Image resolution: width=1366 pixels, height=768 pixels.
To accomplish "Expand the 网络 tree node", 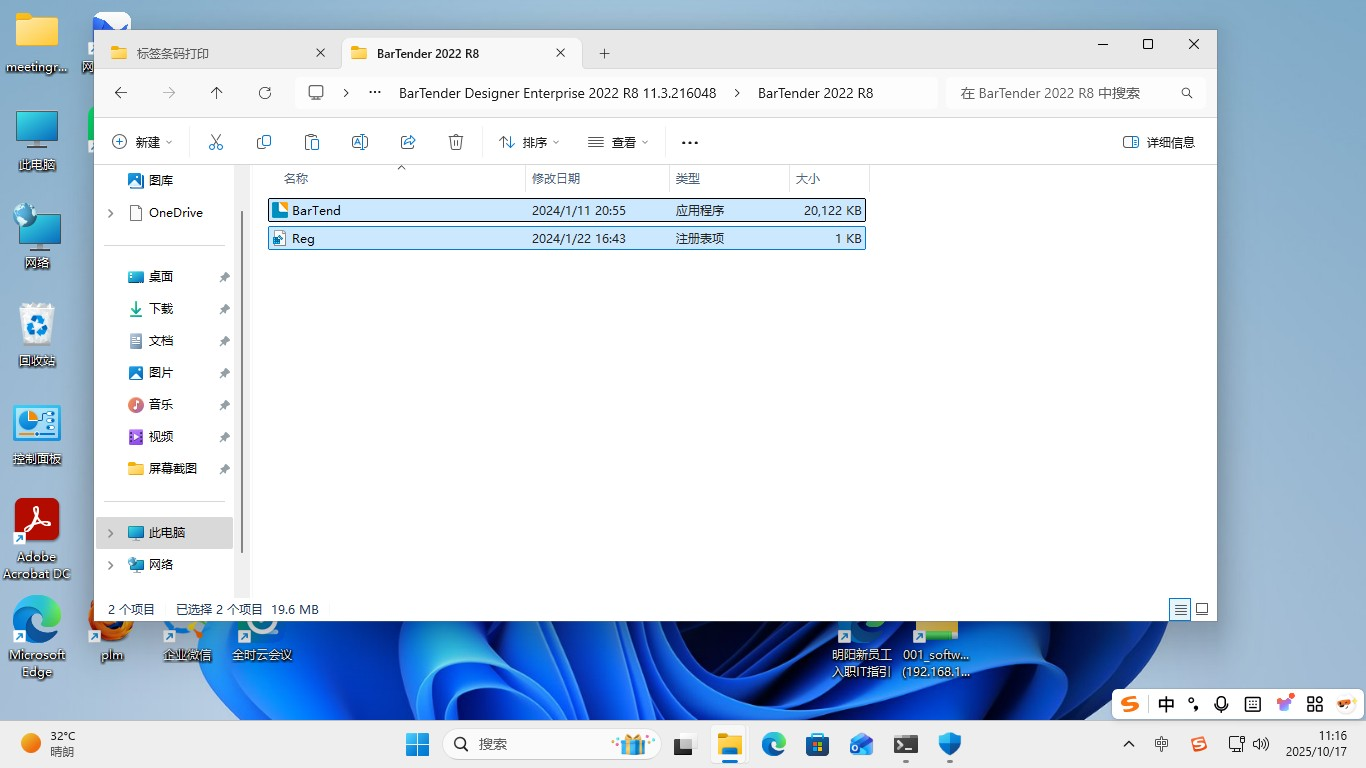I will coord(111,565).
